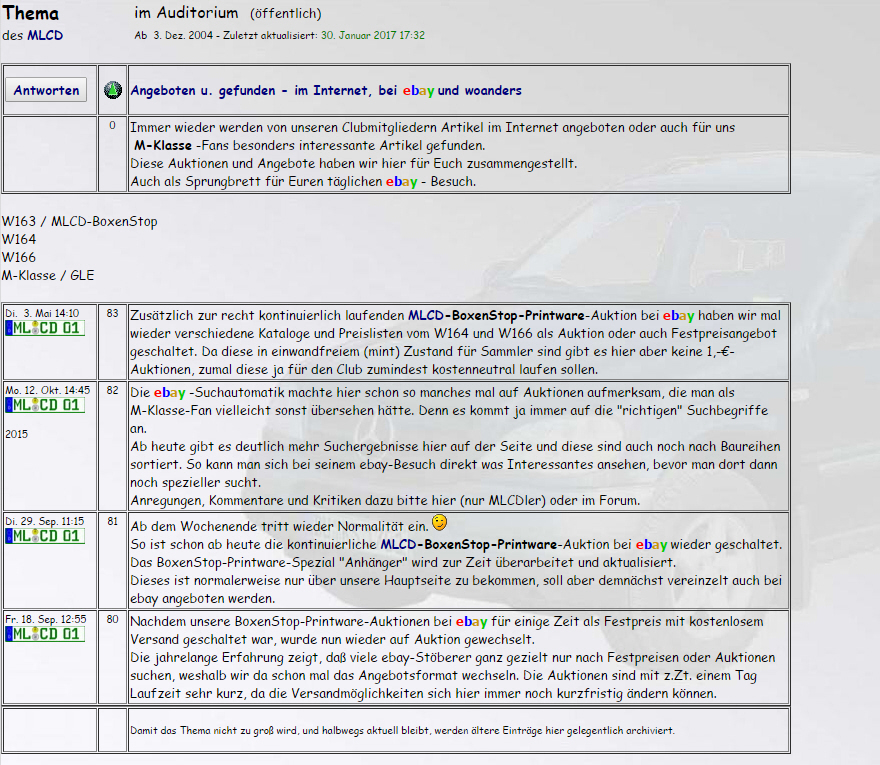Click the ML CD 01 plate under 'Di. 29. Sep. 11:15'
Viewport: 880px width, 765px height.
tap(45, 536)
